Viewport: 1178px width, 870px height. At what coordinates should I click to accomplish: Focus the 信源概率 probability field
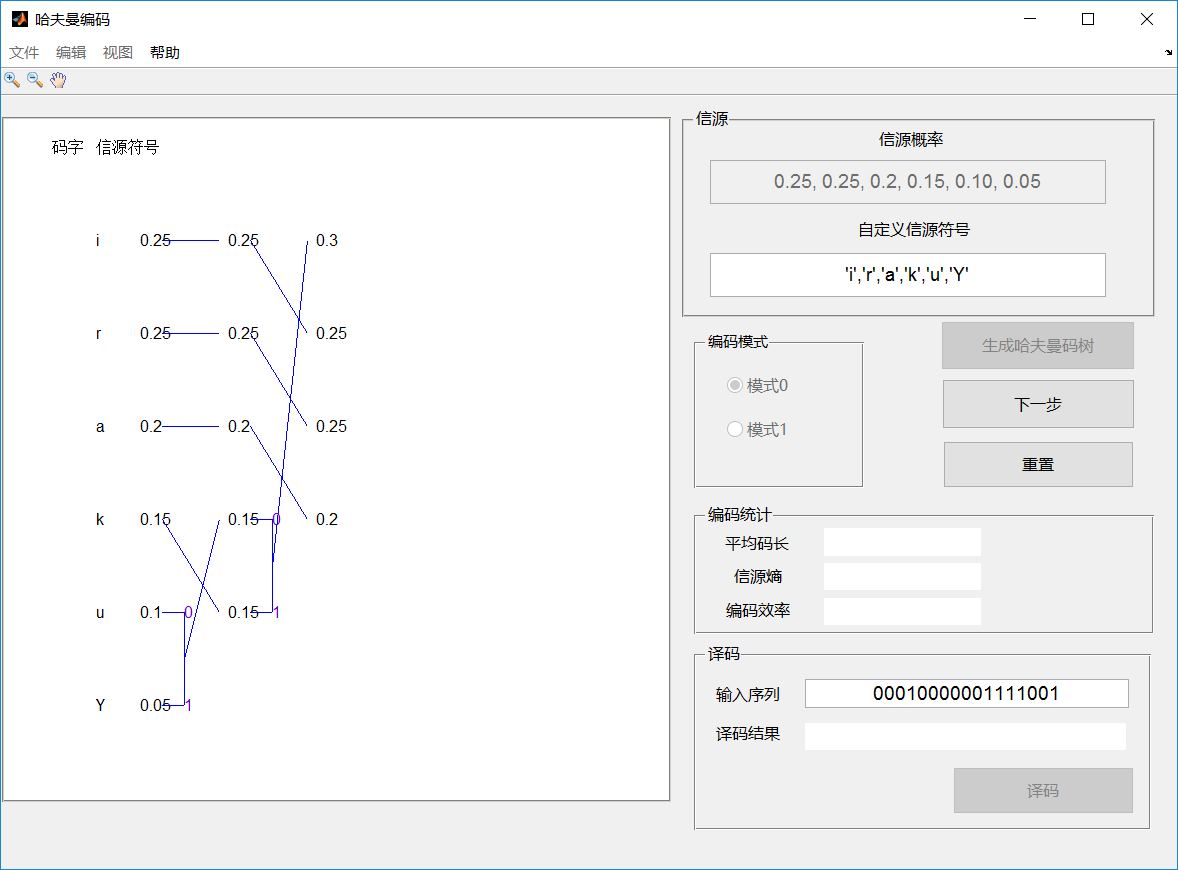coord(907,182)
